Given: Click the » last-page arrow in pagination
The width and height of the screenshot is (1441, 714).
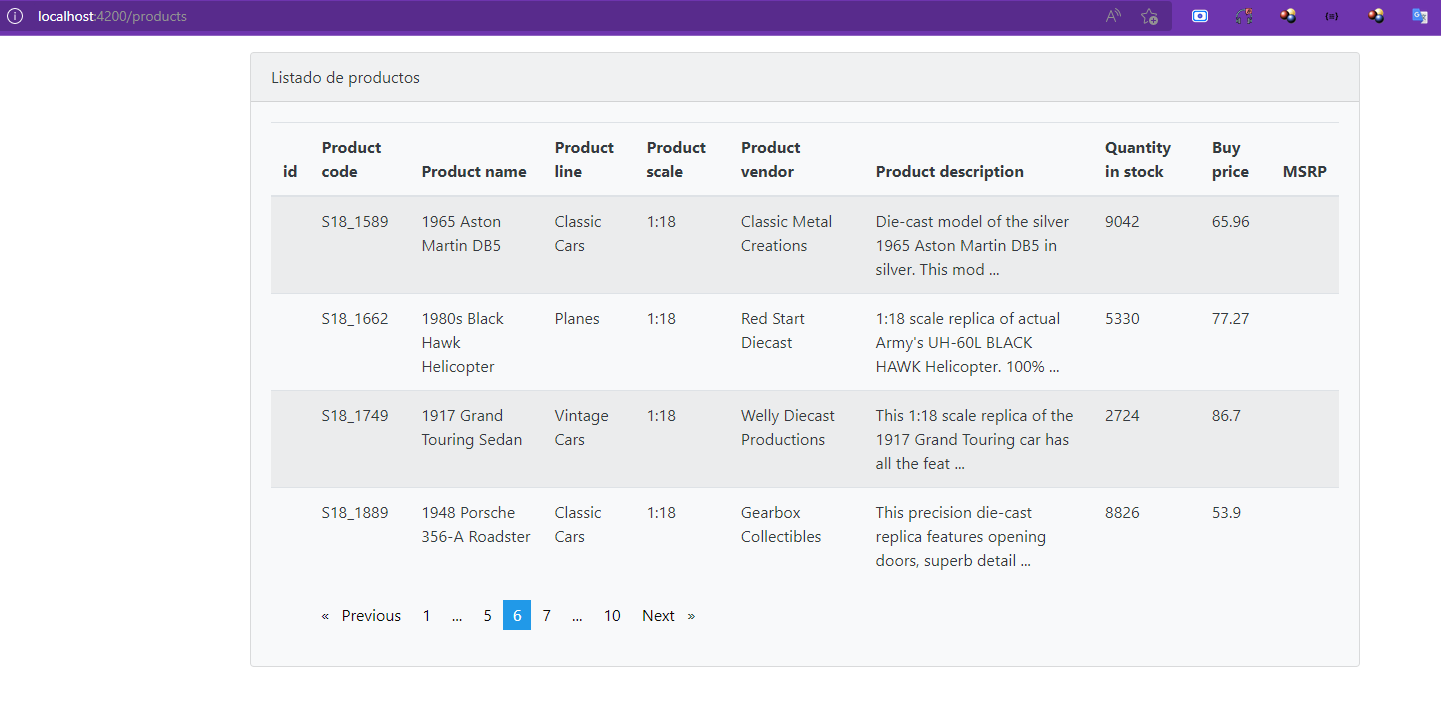Looking at the screenshot, I should [691, 616].
